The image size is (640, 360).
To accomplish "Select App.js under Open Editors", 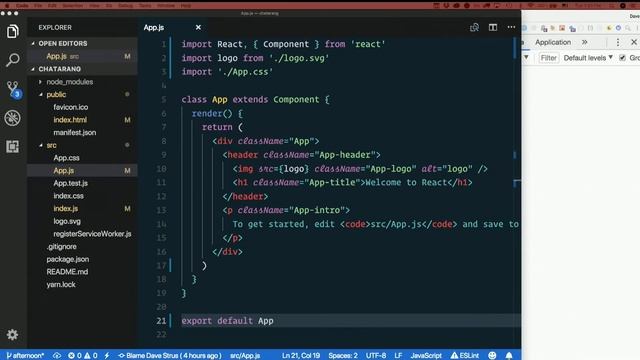I will [x=83, y=56].
